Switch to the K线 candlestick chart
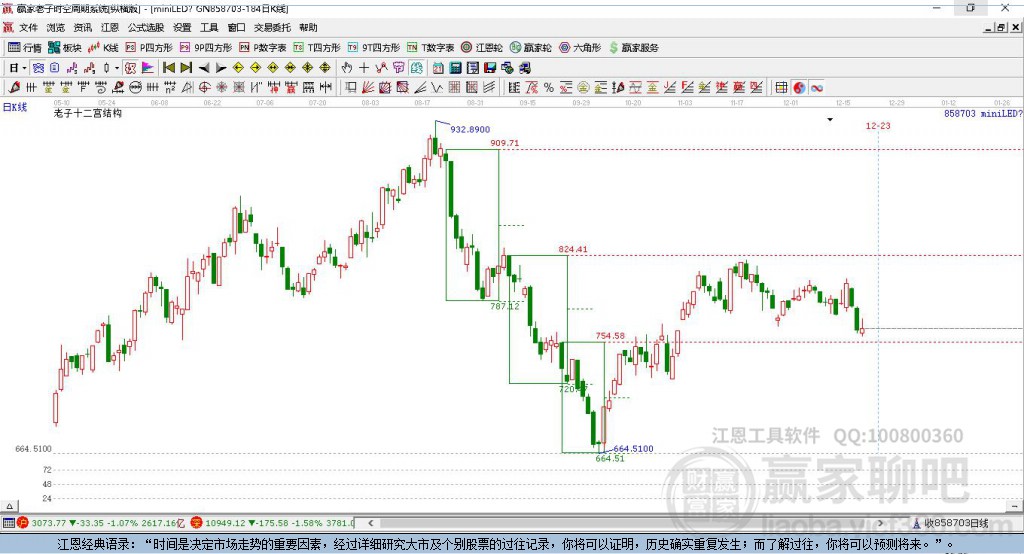 tap(103, 48)
